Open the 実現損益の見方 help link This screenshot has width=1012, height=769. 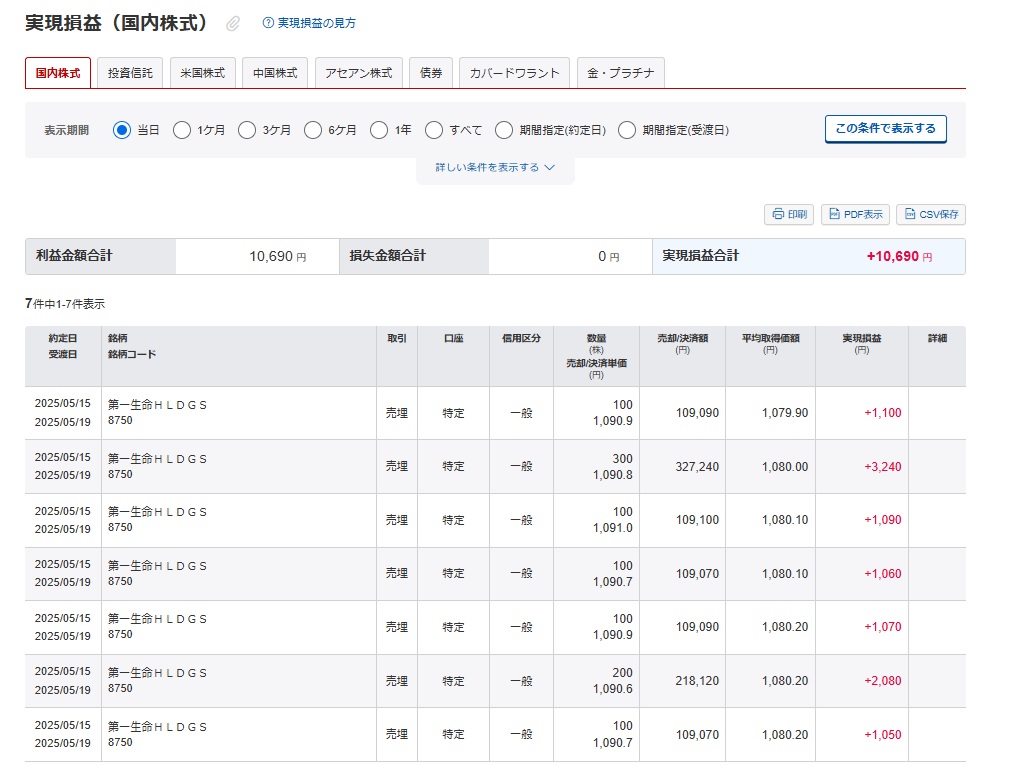pyautogui.click(x=316, y=23)
